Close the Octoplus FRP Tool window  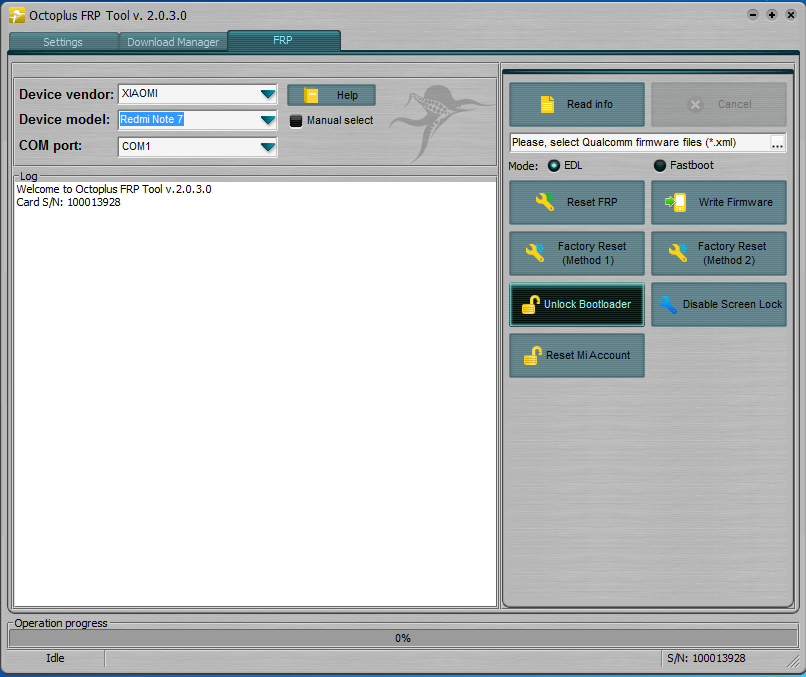791,15
